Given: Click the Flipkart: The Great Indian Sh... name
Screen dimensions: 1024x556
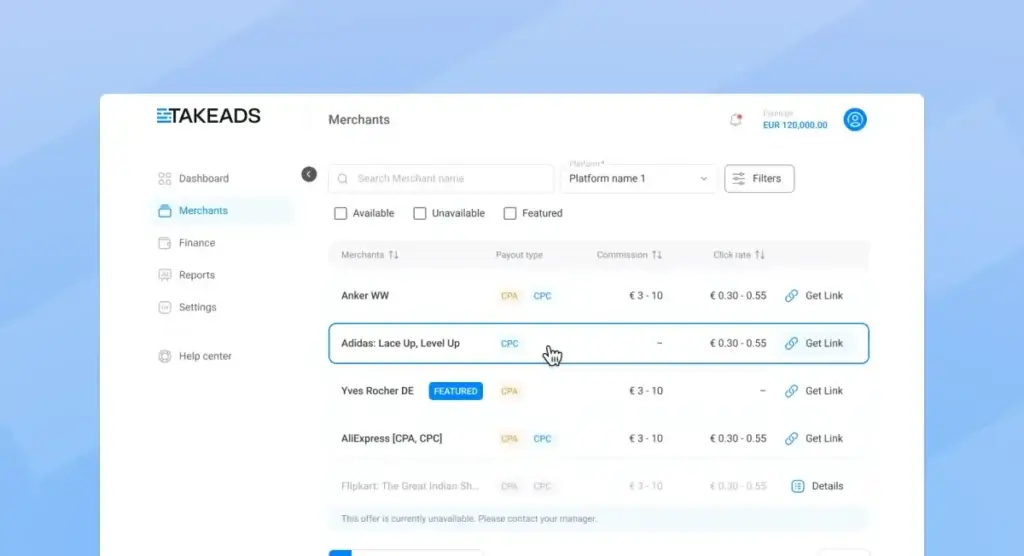Looking at the screenshot, I should (x=410, y=486).
